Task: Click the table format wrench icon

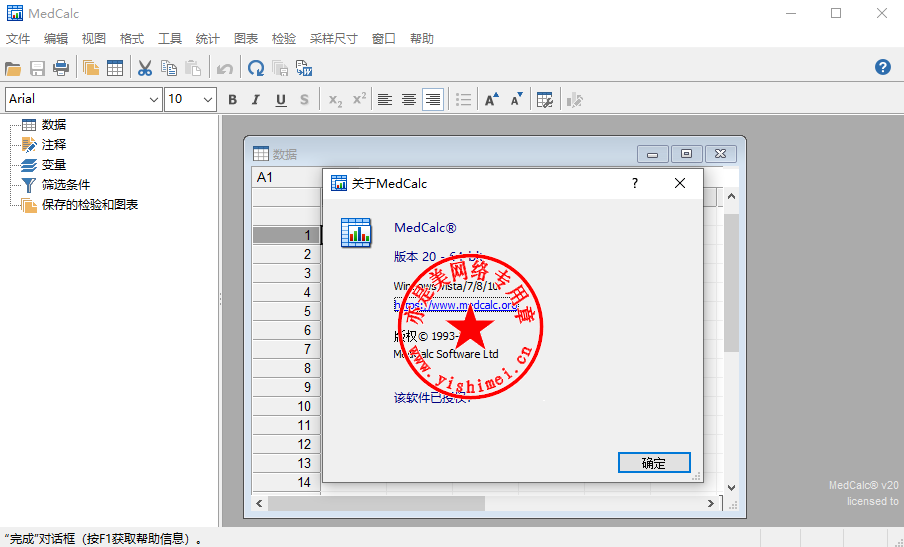Action: (x=545, y=100)
